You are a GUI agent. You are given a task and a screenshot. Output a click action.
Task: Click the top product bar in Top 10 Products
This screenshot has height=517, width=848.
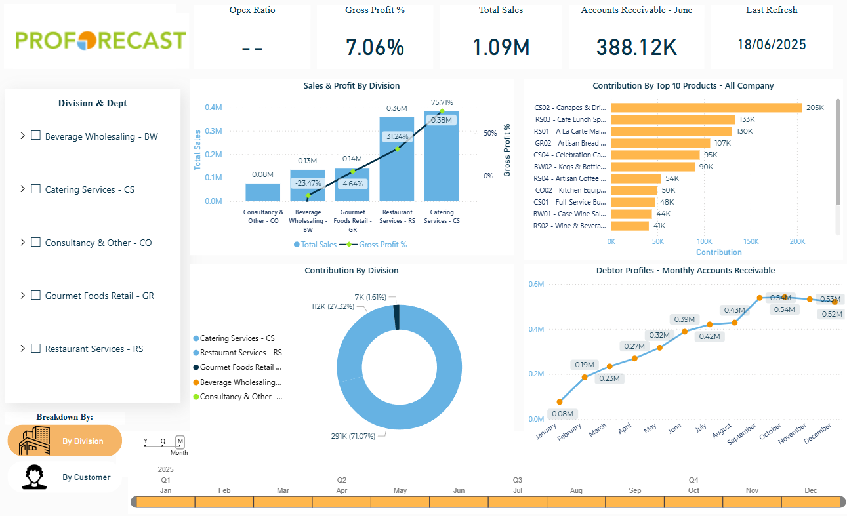[706, 107]
